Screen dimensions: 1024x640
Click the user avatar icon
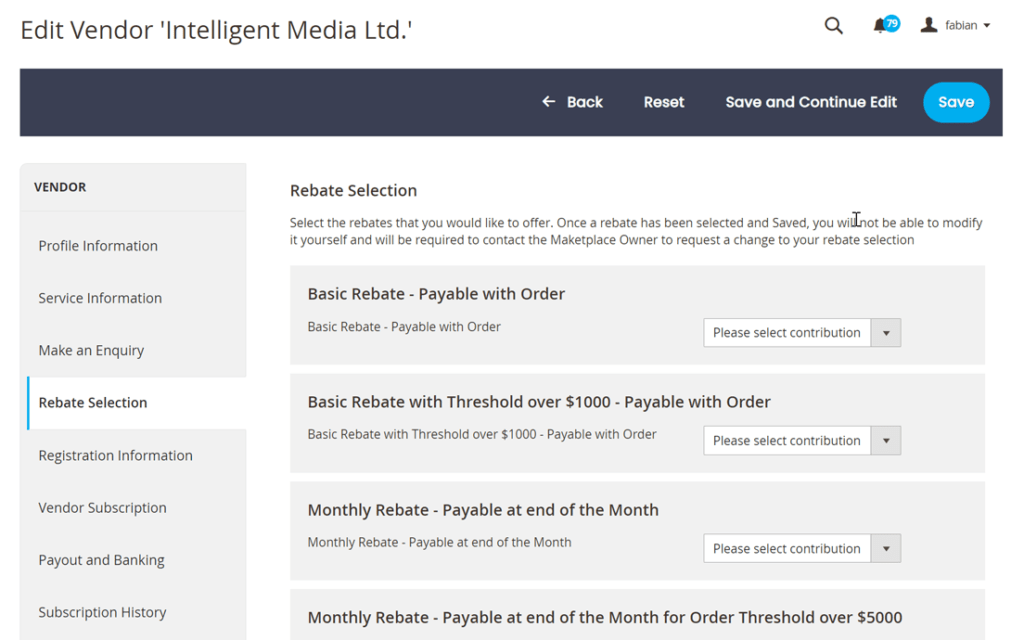929,25
